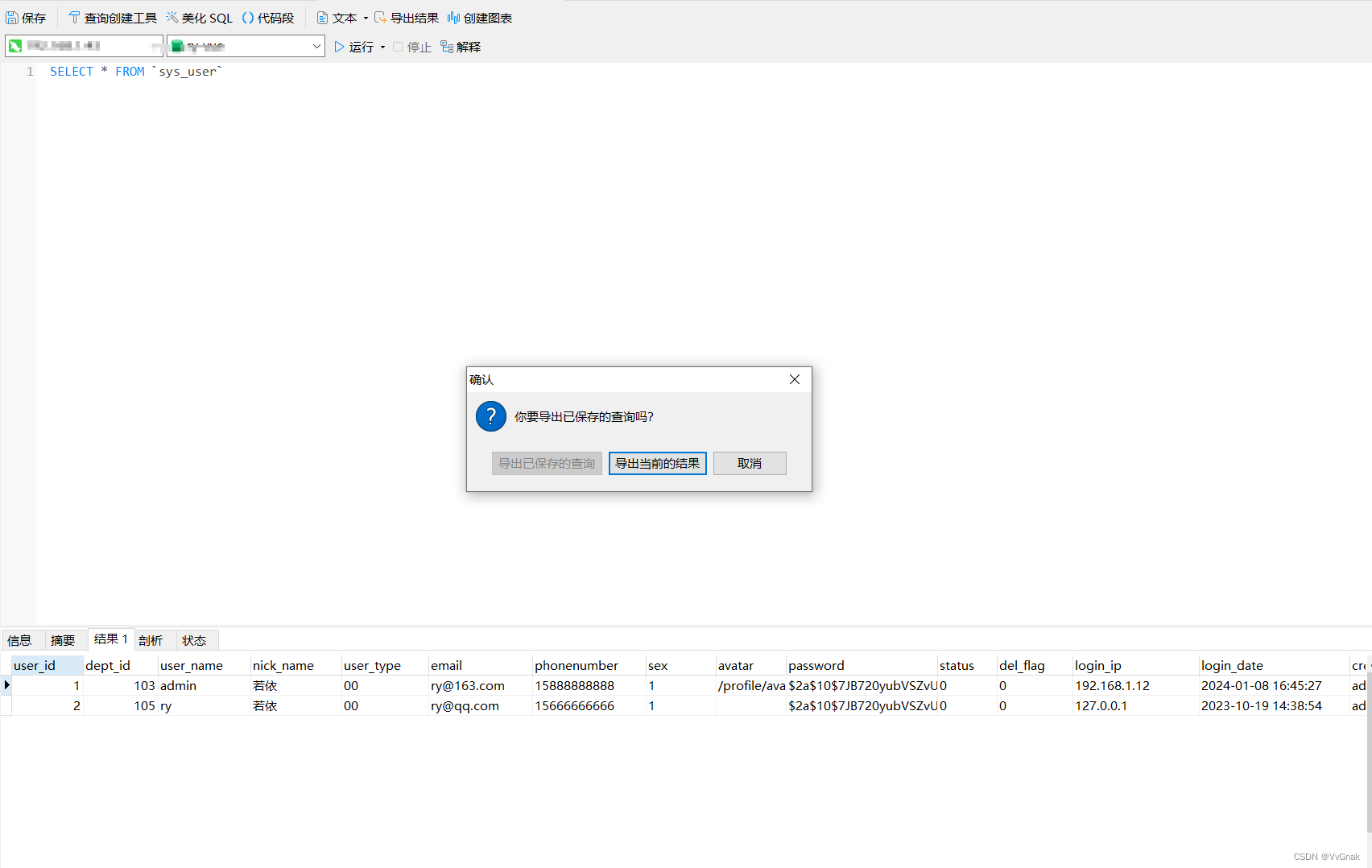Image resolution: width=1372 pixels, height=868 pixels.
Task: Close the 确认 dialog with X
Action: pyautogui.click(x=795, y=379)
